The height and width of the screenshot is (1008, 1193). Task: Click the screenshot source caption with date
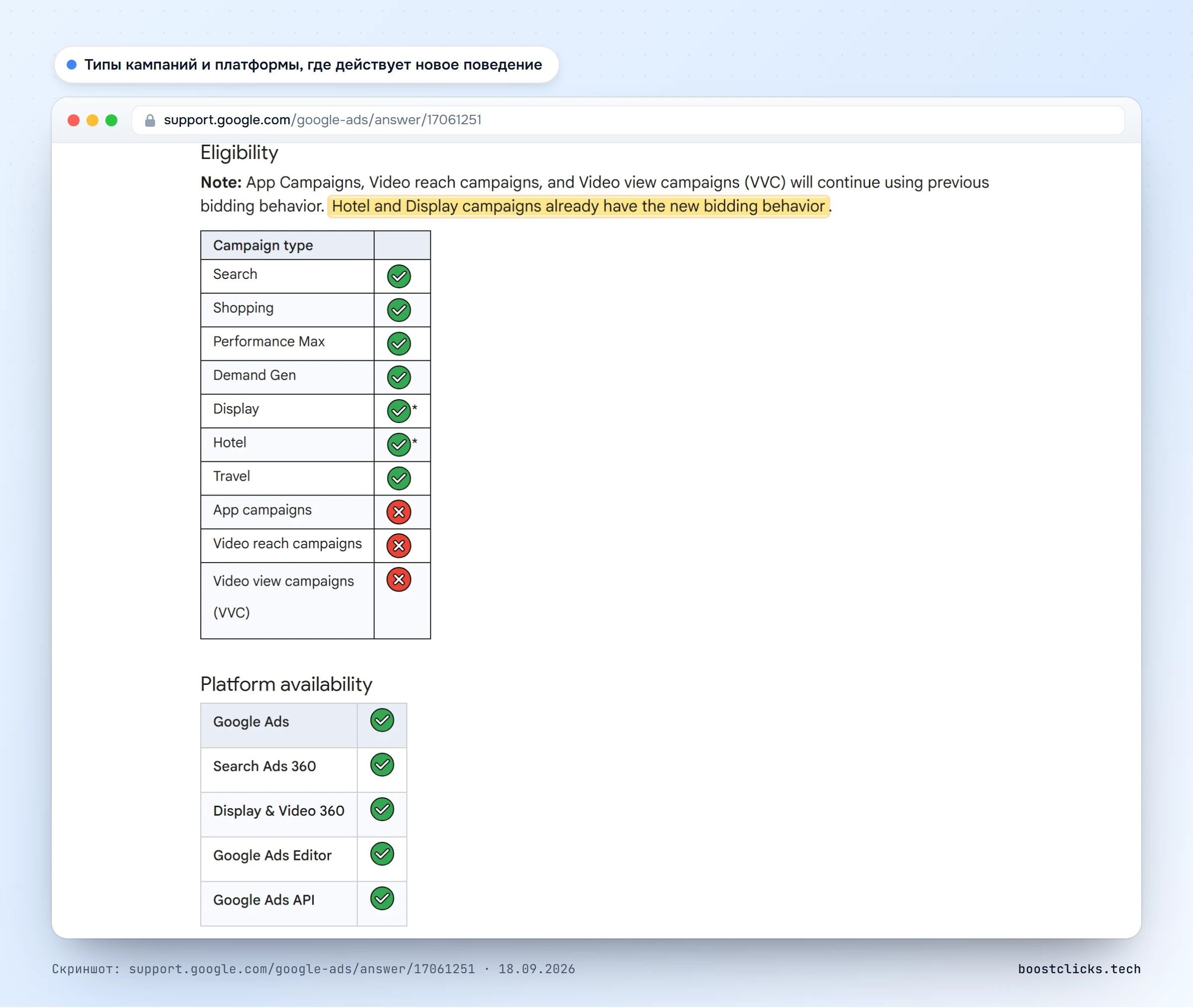point(314,970)
